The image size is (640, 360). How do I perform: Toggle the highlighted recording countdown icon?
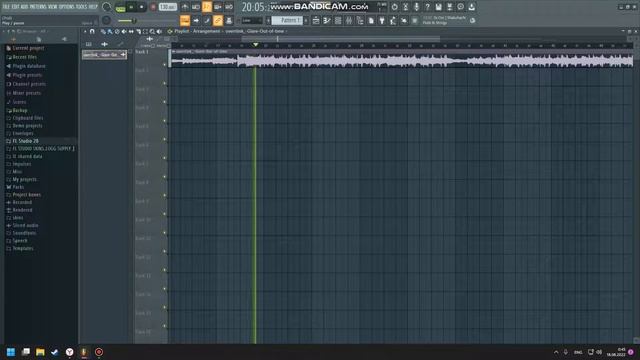207,7
